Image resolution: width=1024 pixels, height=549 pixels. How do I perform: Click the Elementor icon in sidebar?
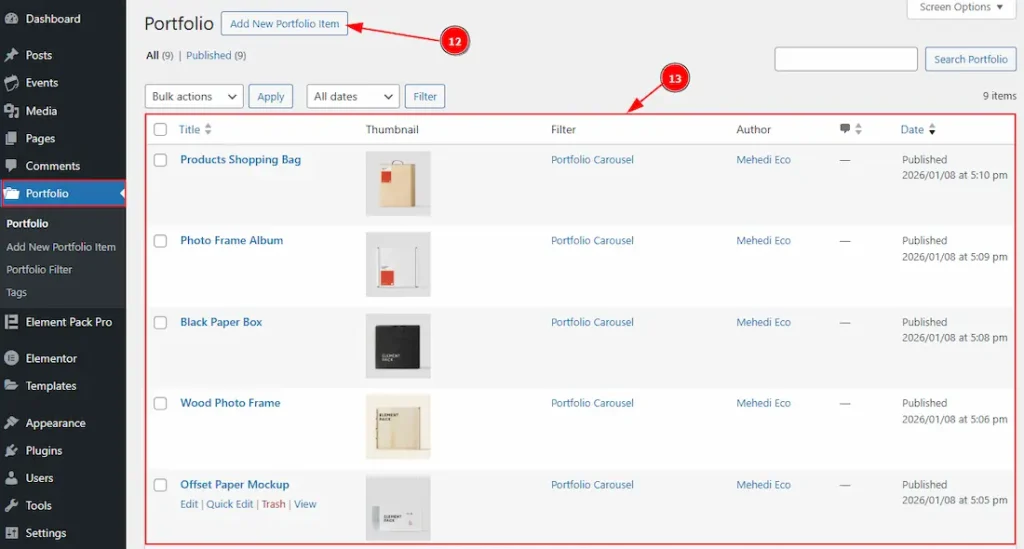[x=11, y=358]
